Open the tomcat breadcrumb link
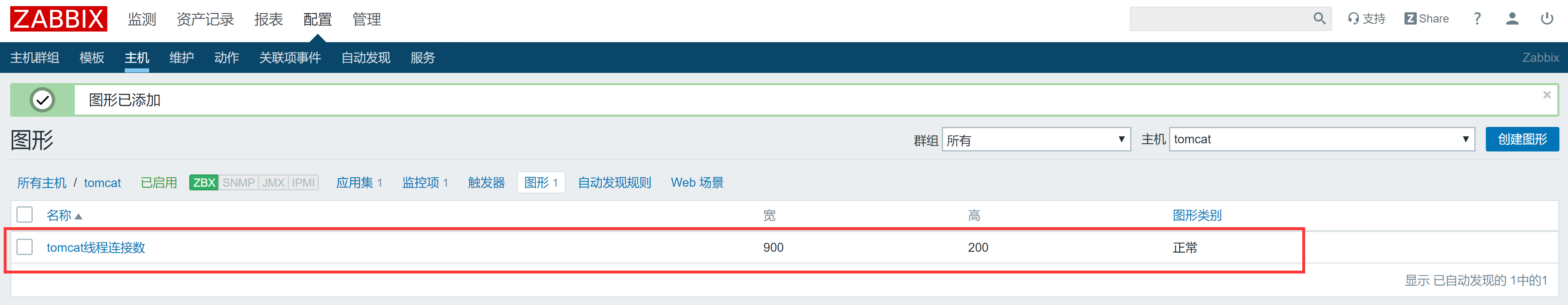This screenshot has height=305, width=1568. click(102, 183)
